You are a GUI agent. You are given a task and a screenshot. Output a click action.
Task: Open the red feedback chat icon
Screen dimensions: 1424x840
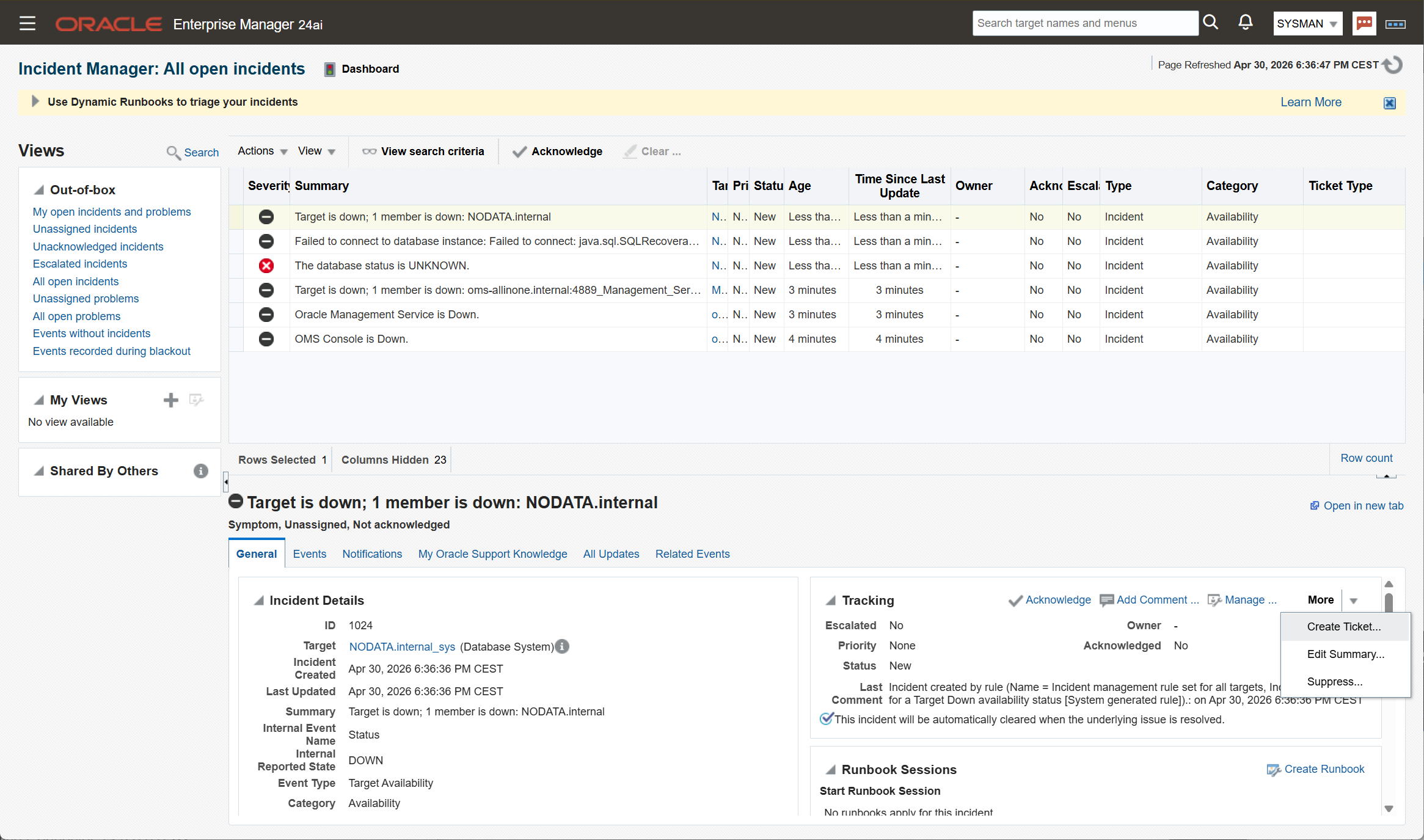click(1364, 23)
